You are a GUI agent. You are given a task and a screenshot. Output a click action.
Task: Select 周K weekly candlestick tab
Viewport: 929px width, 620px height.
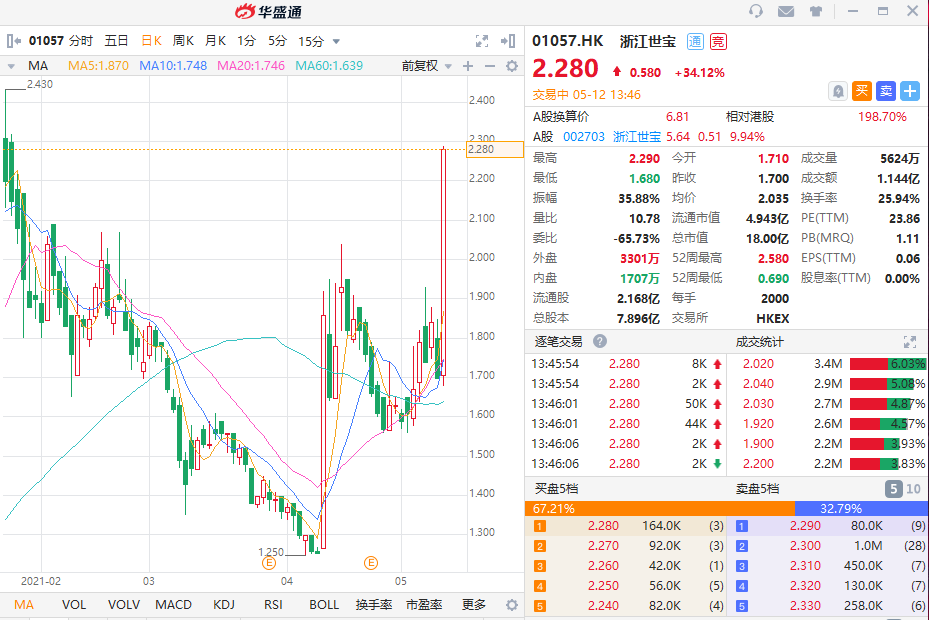coord(183,41)
